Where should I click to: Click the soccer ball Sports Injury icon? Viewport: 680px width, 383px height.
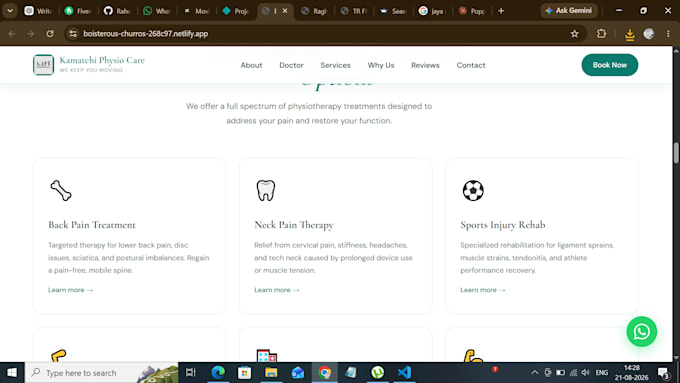pyautogui.click(x=473, y=190)
